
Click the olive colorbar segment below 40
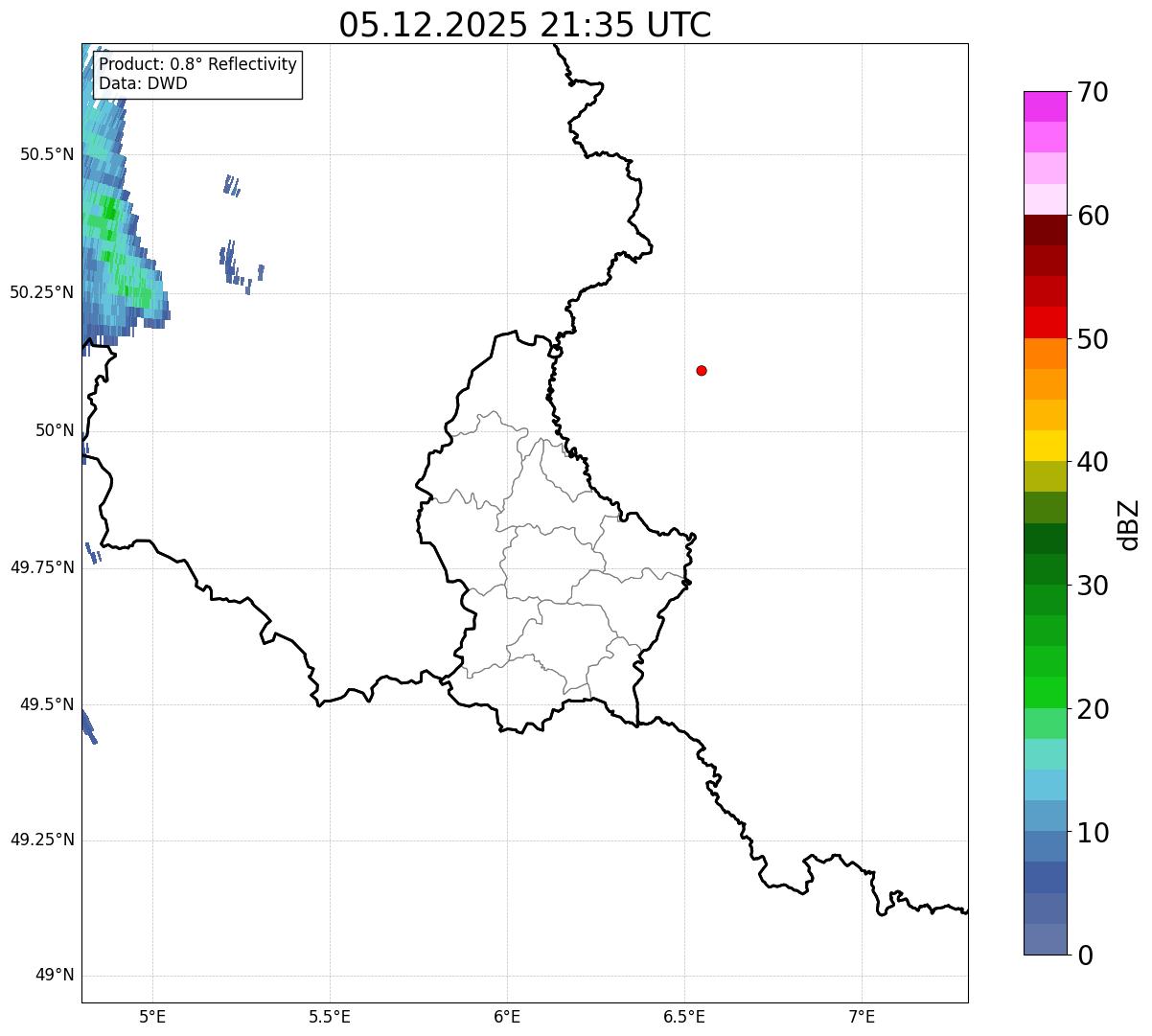tap(1046, 476)
